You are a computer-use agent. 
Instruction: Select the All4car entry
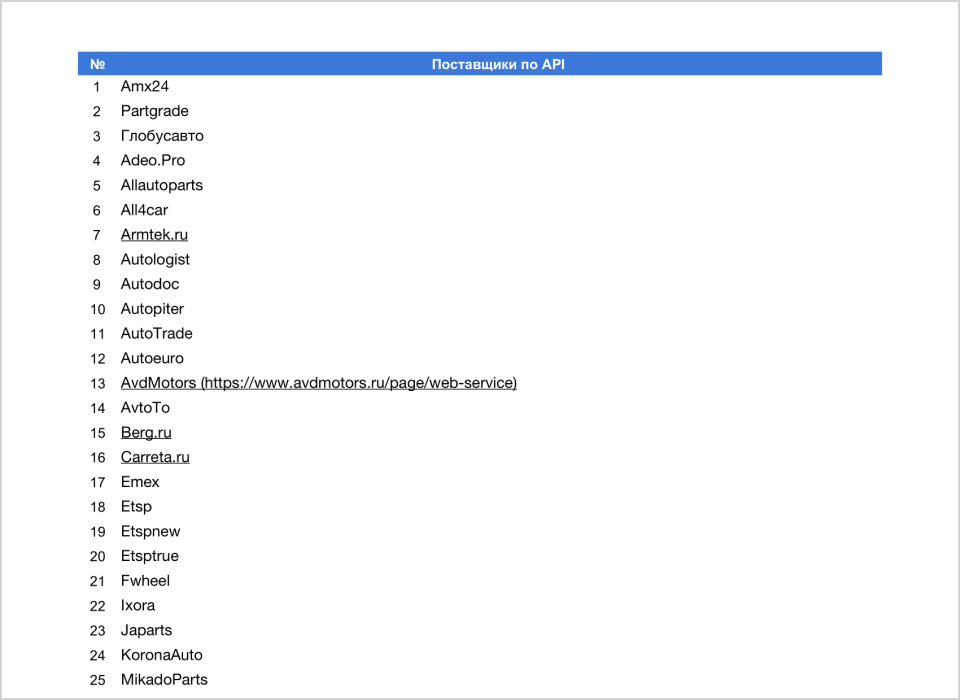pos(144,210)
